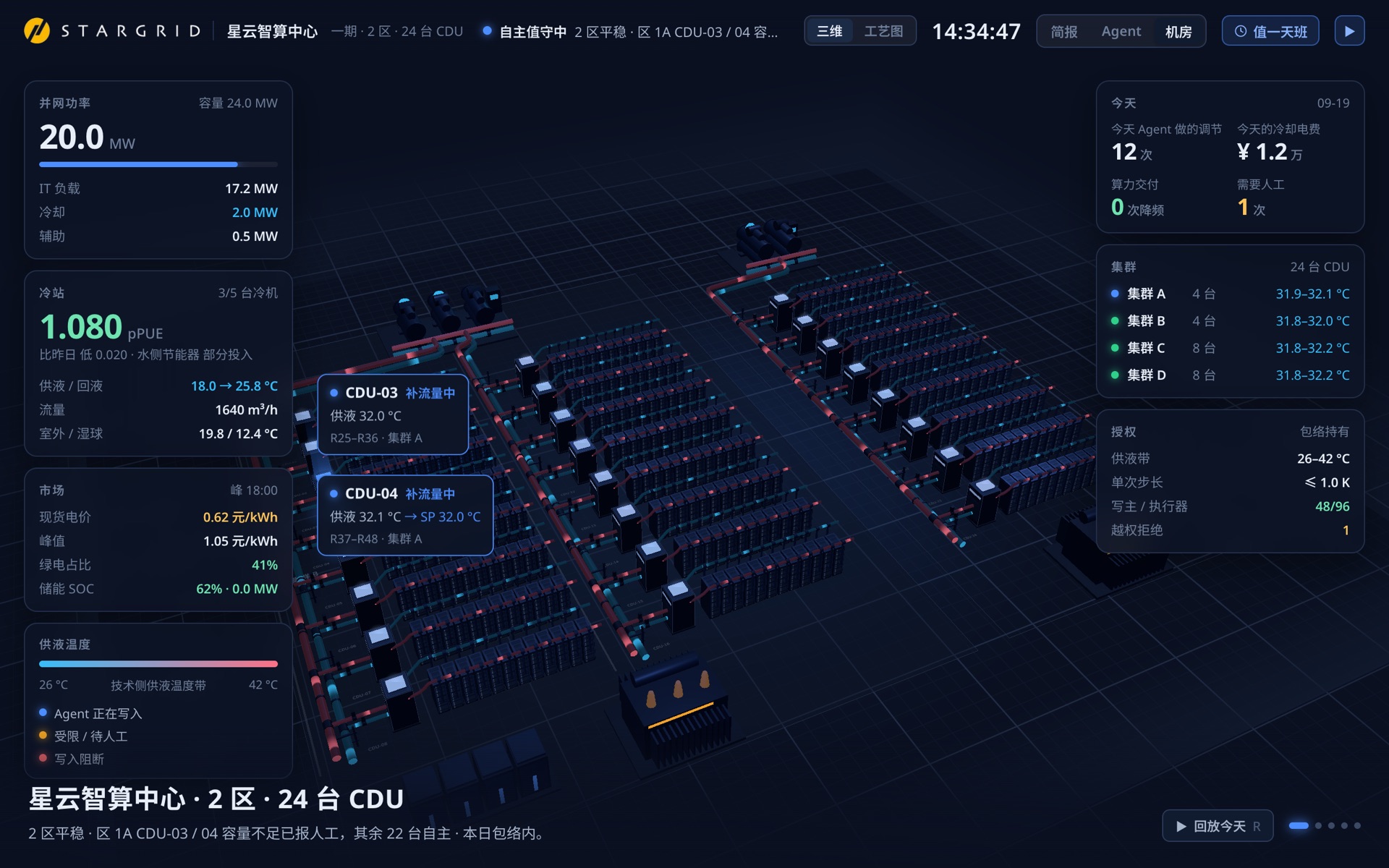Select the last pagination dot

[x=1357, y=825]
